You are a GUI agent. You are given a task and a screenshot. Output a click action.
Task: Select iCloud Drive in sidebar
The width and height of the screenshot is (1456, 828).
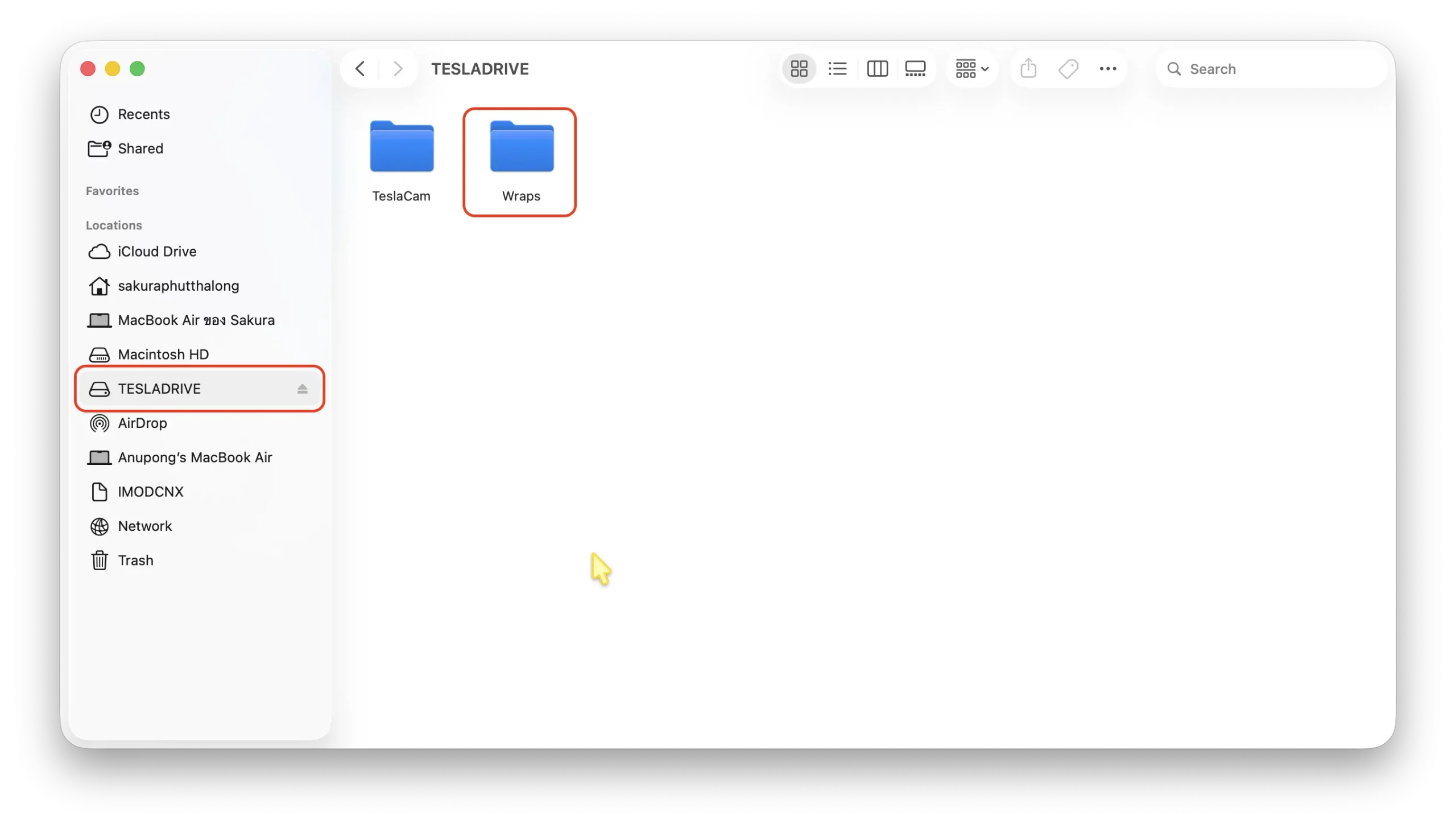pos(157,252)
